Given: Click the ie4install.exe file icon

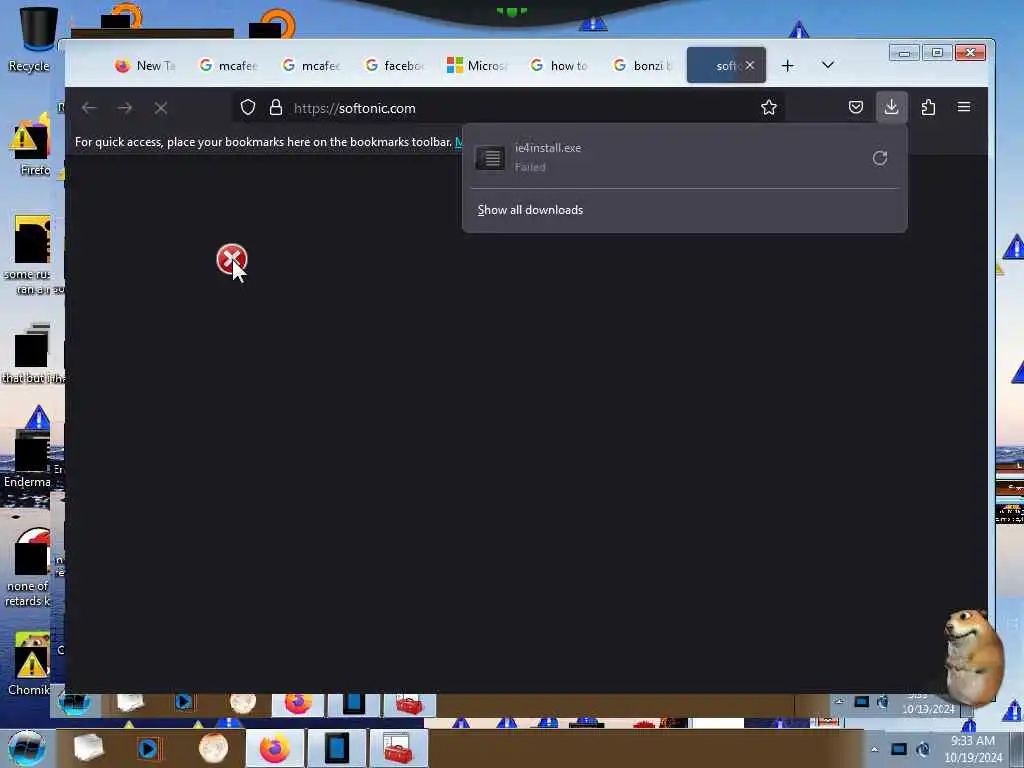Looking at the screenshot, I should coord(490,158).
